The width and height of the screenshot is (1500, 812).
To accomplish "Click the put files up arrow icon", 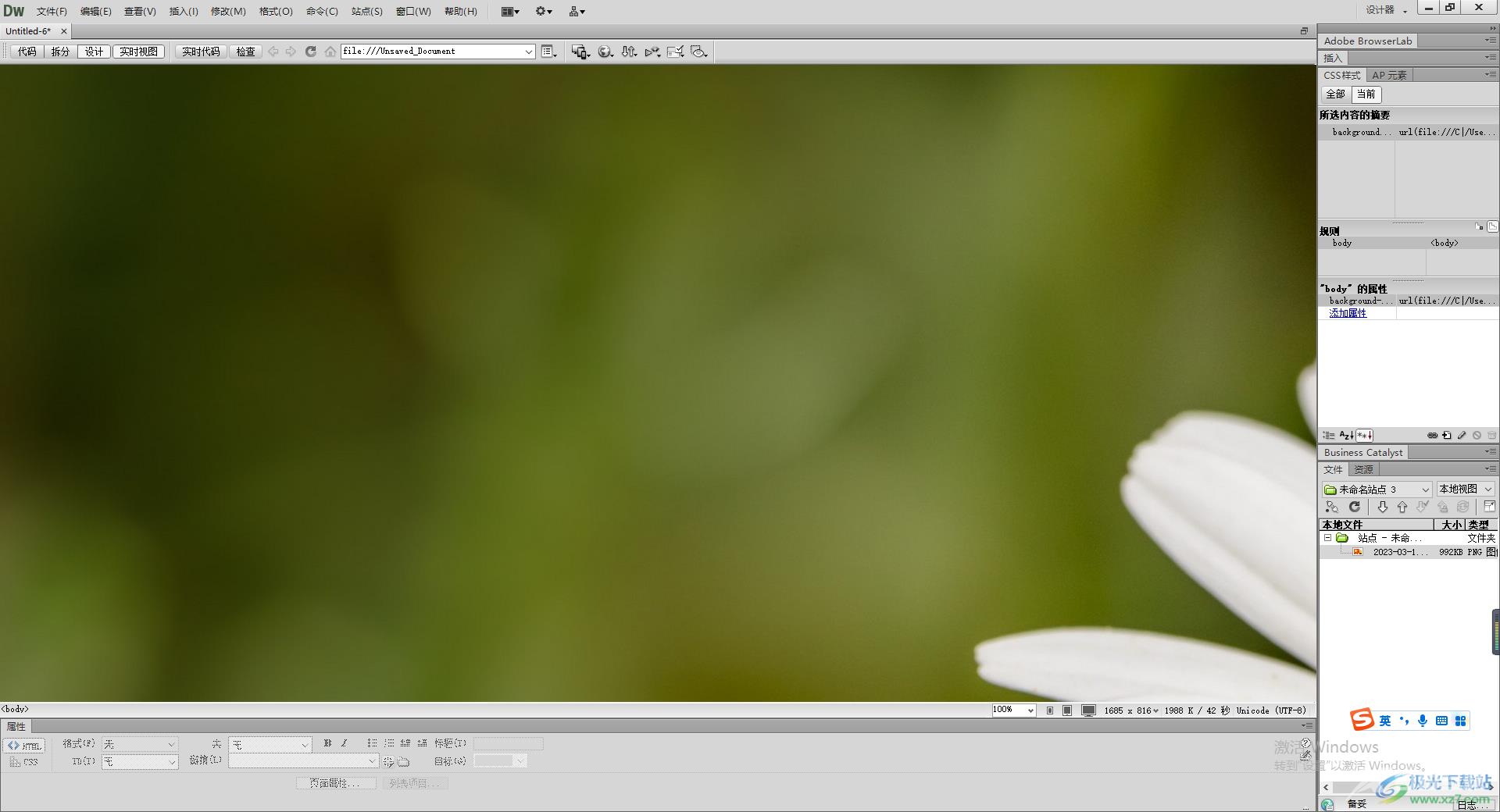I will click(x=1402, y=507).
